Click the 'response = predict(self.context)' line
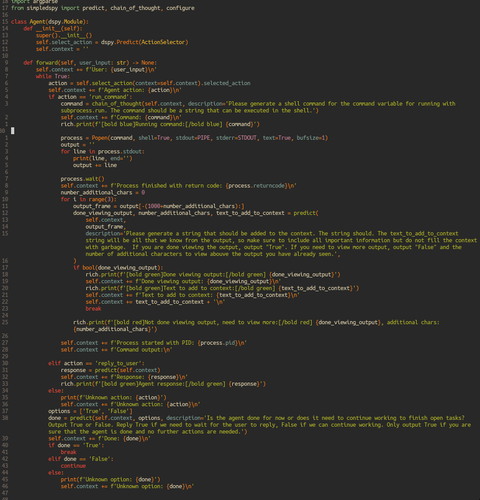 (110, 370)
